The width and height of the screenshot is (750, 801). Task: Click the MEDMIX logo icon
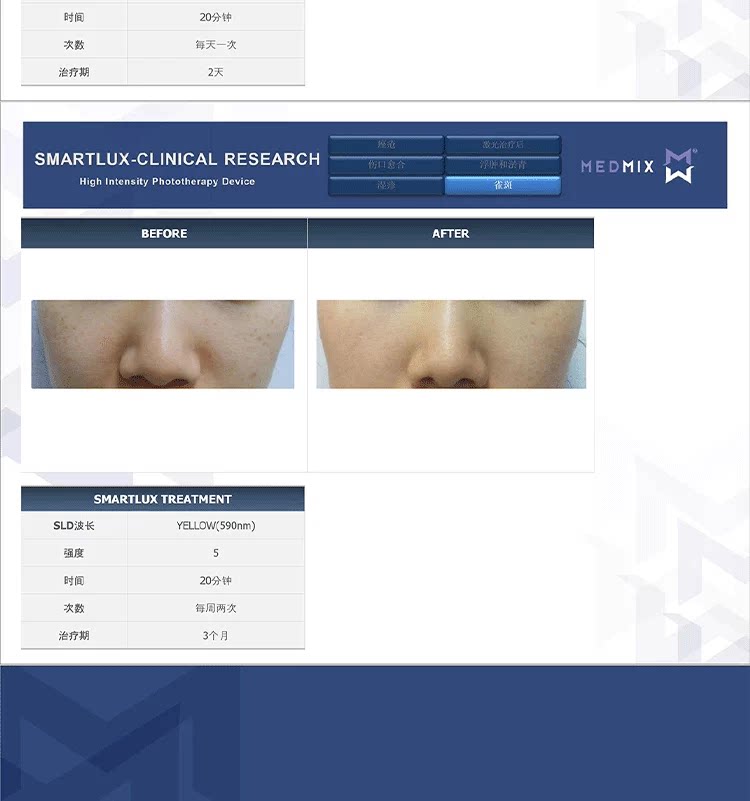pos(679,166)
